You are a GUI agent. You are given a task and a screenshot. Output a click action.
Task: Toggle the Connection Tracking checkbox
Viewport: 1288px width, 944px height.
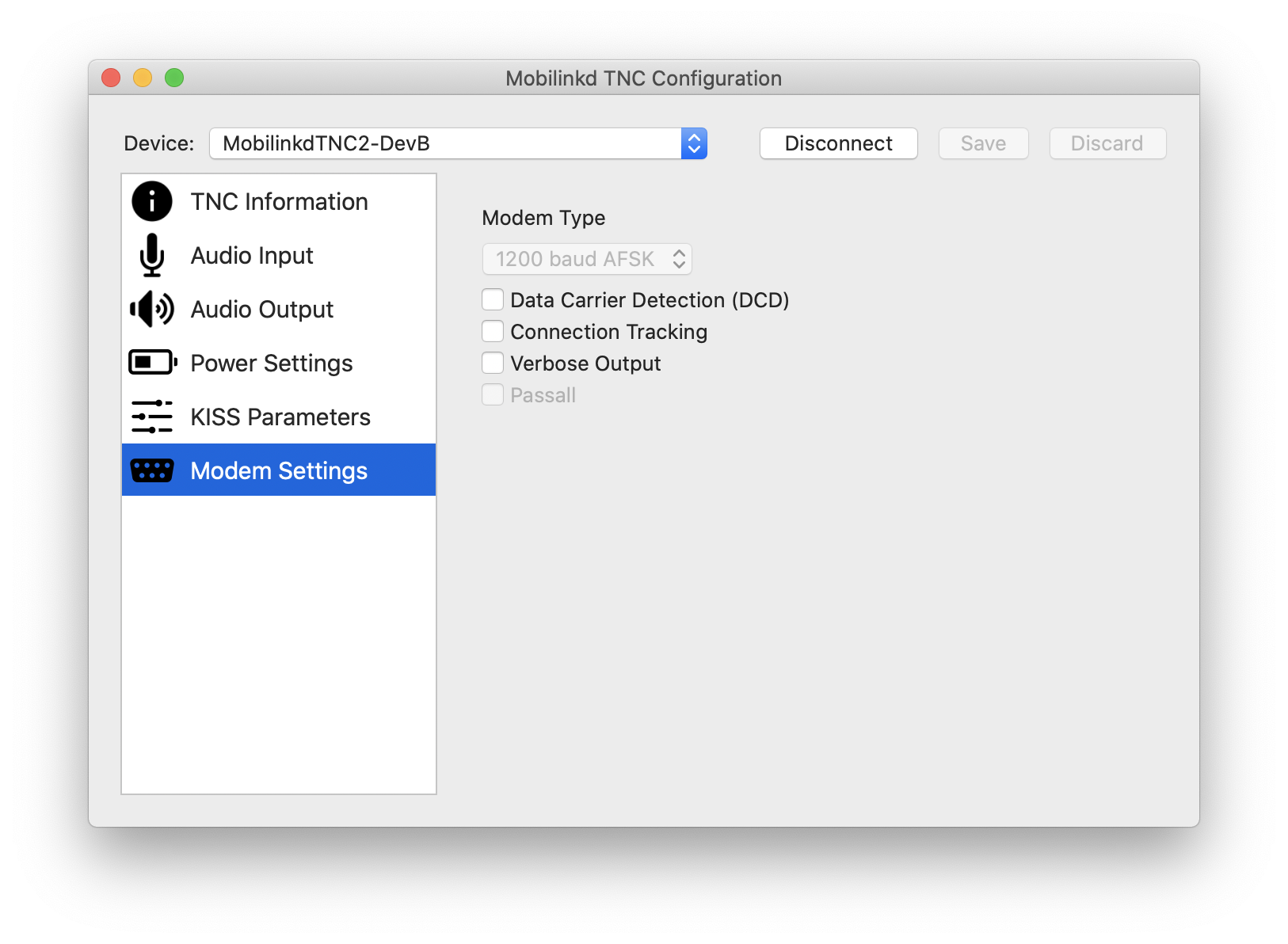[x=493, y=331]
